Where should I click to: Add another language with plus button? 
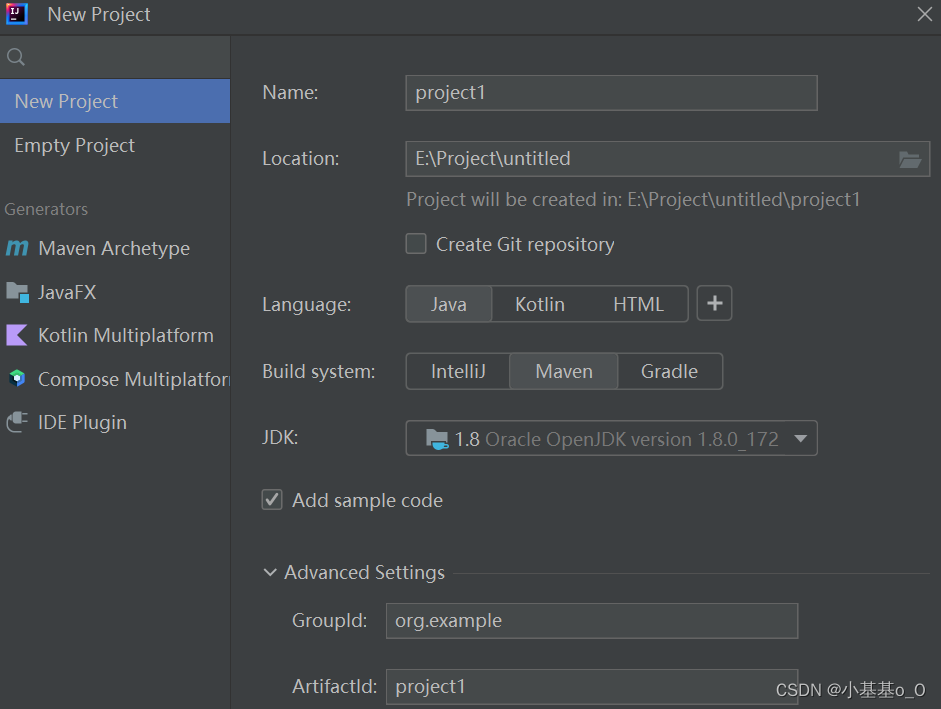click(x=714, y=303)
